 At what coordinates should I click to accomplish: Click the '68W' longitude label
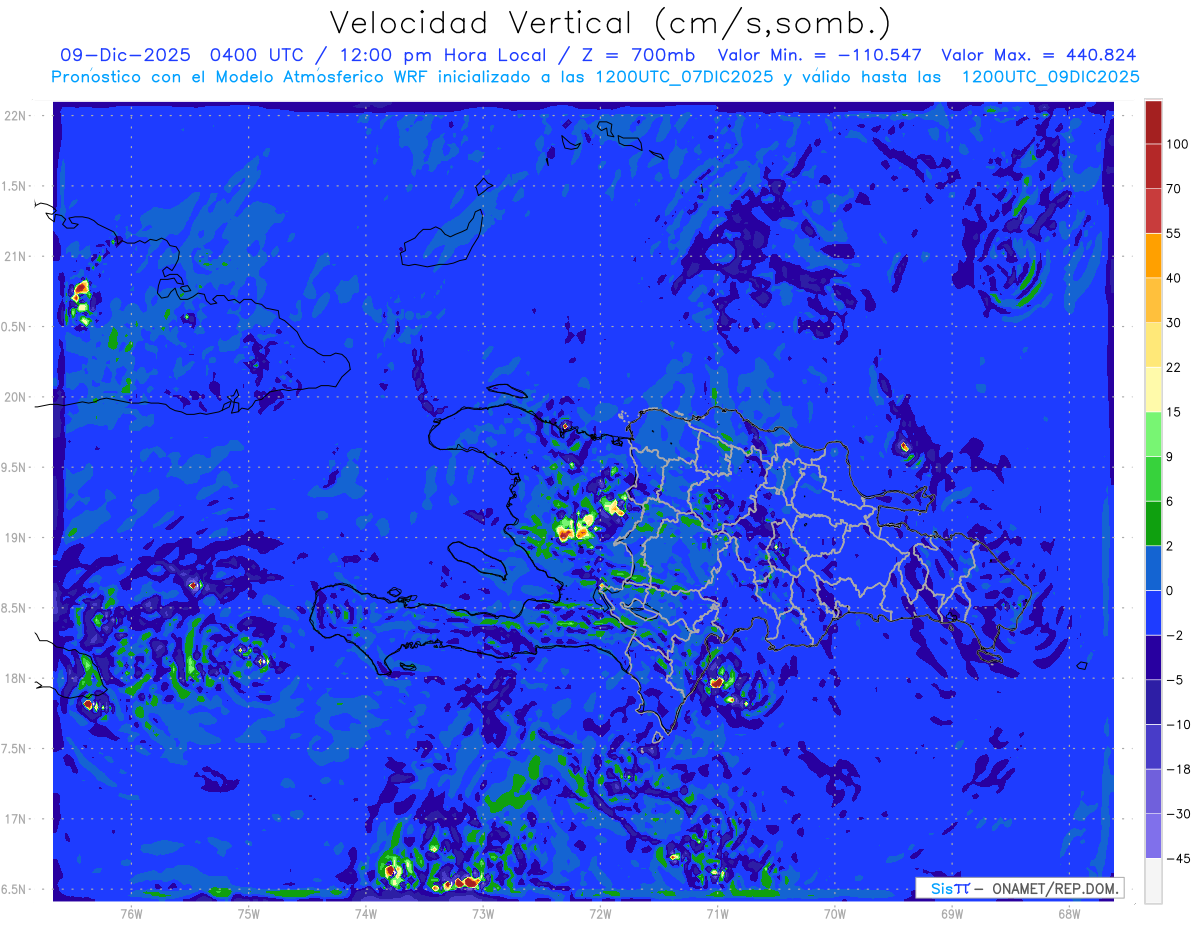click(x=1069, y=913)
